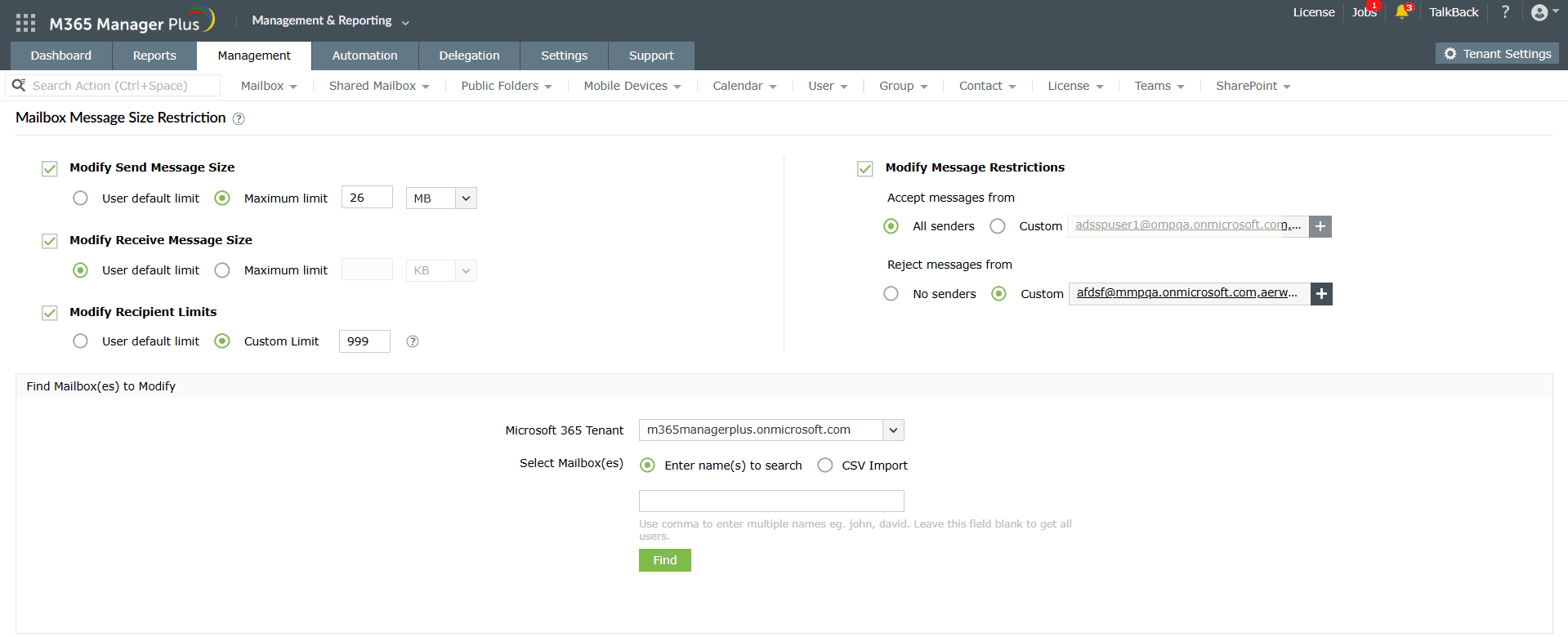1568x637 pixels.
Task: Select No senders for reject messages
Action: tap(891, 294)
